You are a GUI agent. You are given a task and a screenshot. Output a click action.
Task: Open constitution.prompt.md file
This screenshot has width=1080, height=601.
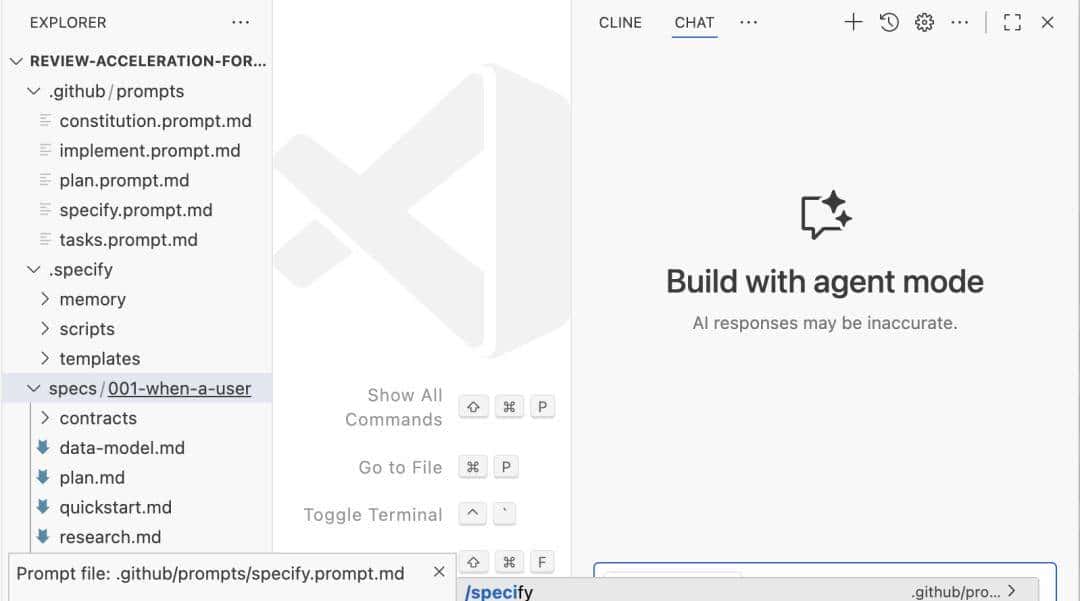point(155,121)
